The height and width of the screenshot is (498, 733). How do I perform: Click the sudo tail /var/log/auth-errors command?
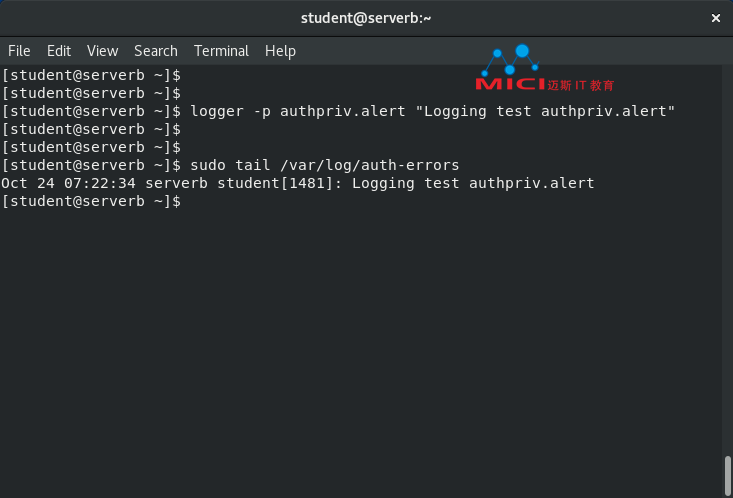(x=324, y=165)
